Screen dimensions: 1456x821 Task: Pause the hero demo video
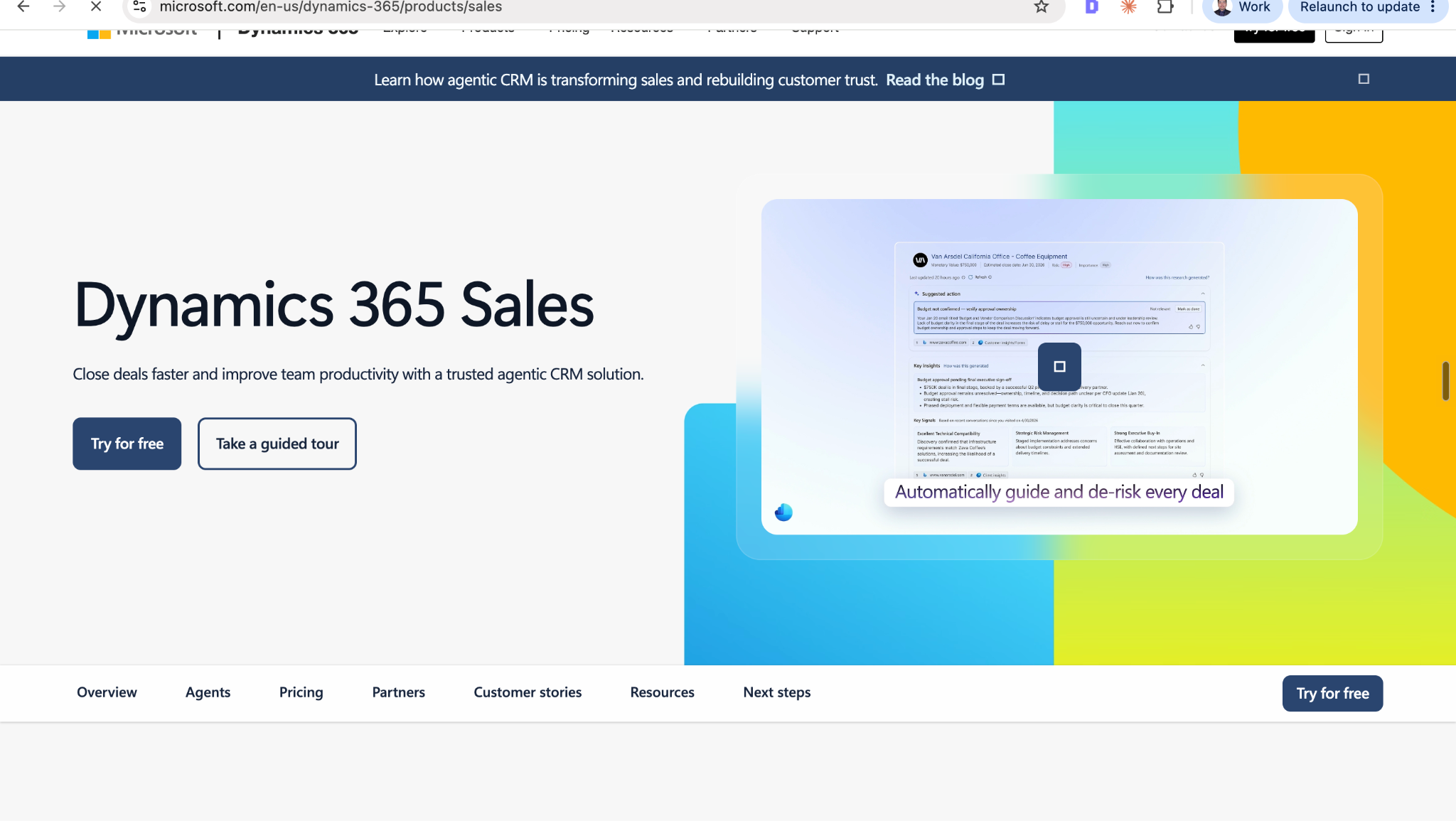1059,367
